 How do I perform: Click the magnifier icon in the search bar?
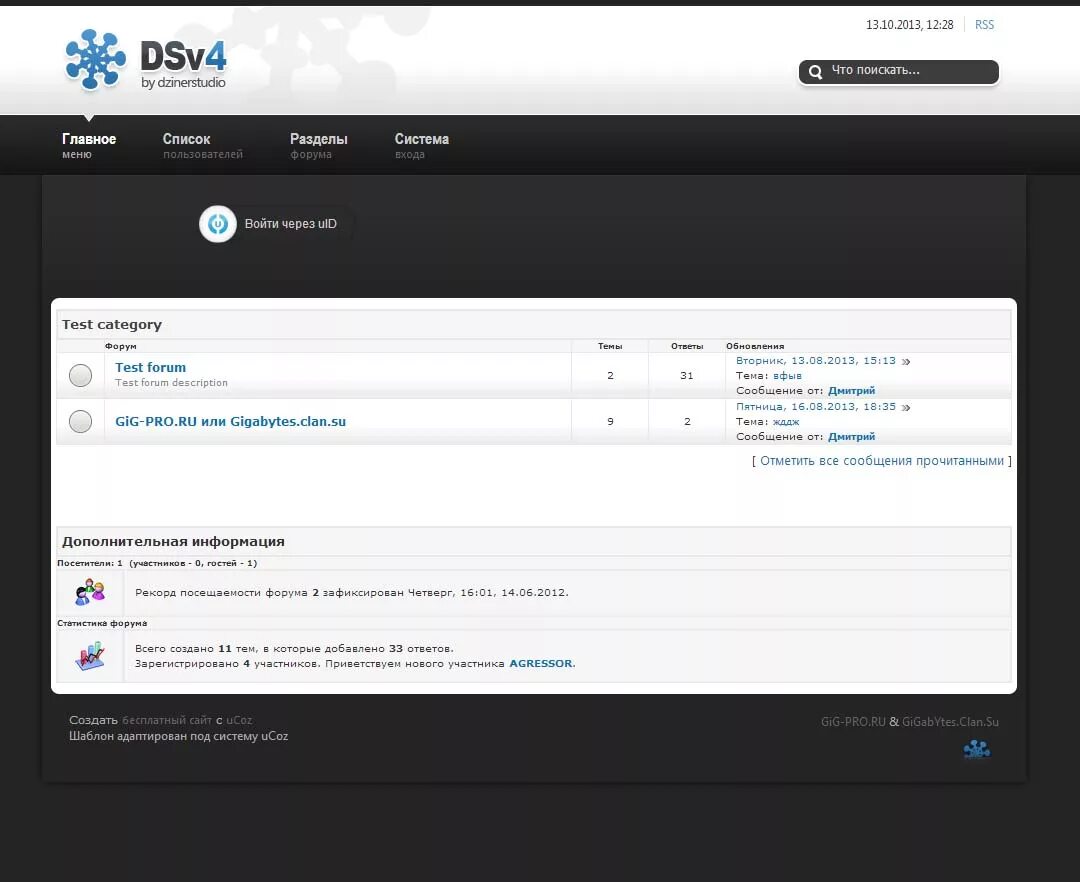[814, 71]
